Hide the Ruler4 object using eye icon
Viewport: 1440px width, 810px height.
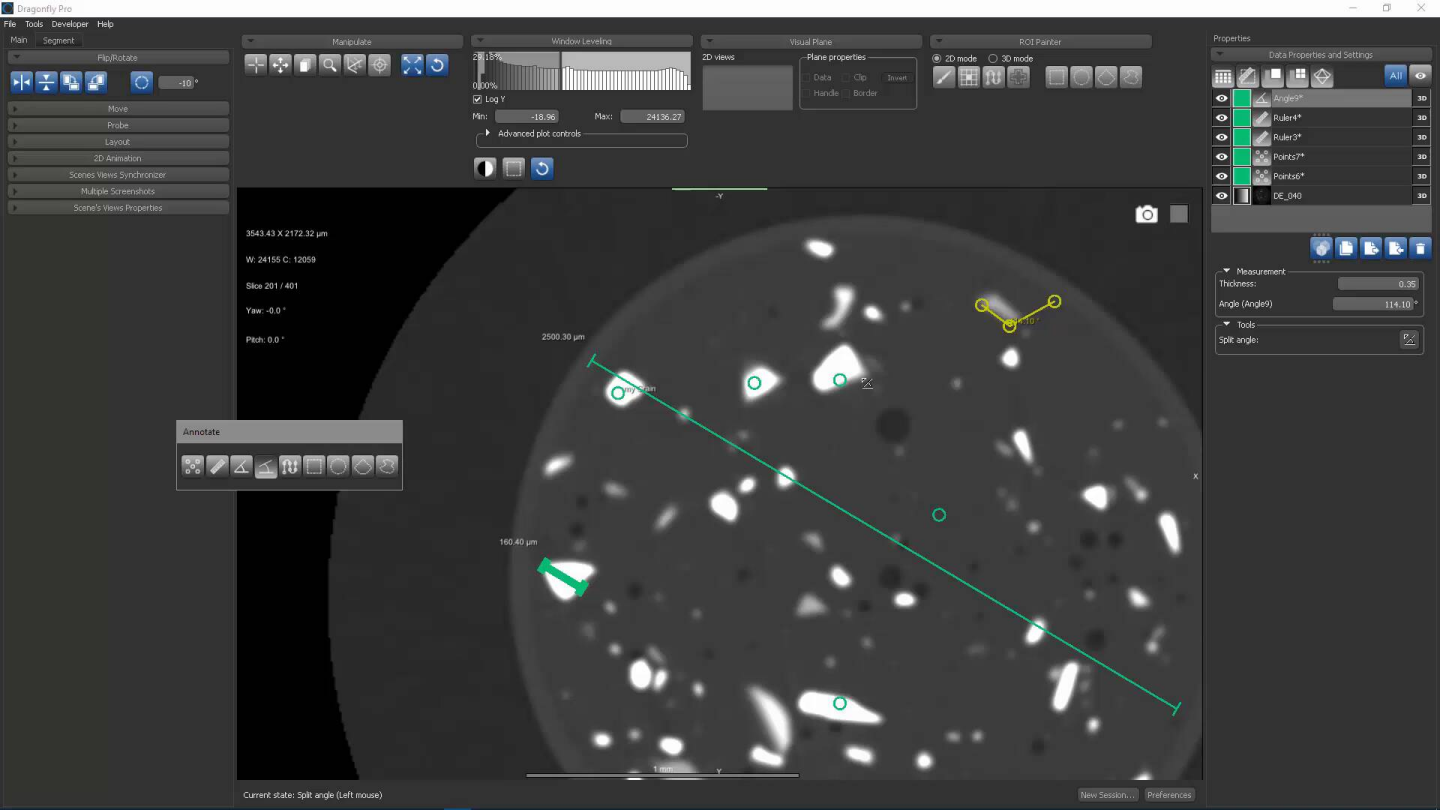[x=1221, y=118]
